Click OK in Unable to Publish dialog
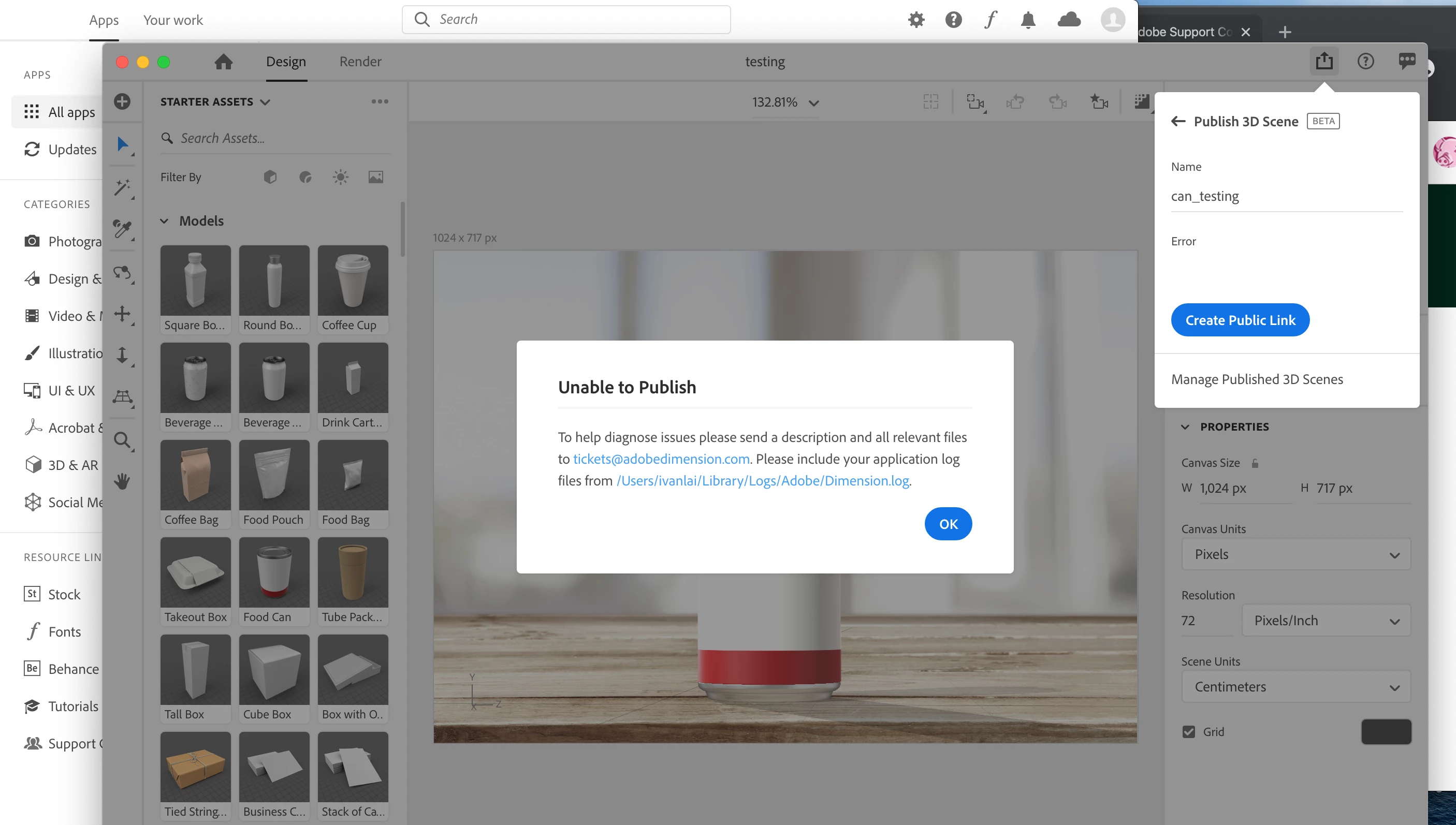 pyautogui.click(x=948, y=524)
